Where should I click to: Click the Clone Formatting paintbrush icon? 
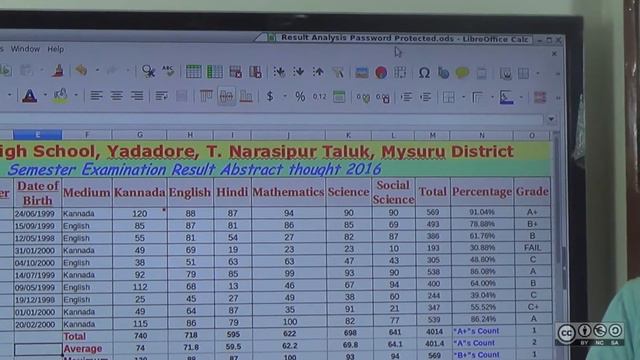click(58, 71)
